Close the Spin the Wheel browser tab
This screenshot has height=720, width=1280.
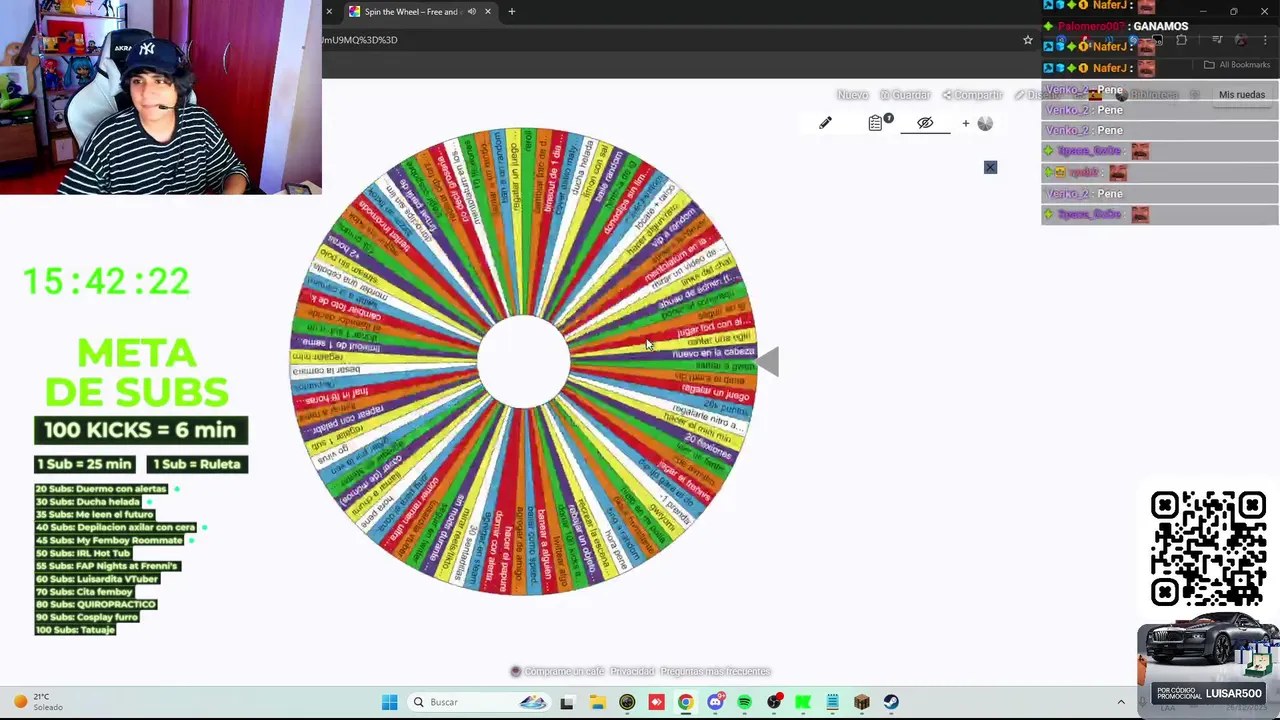[488, 12]
